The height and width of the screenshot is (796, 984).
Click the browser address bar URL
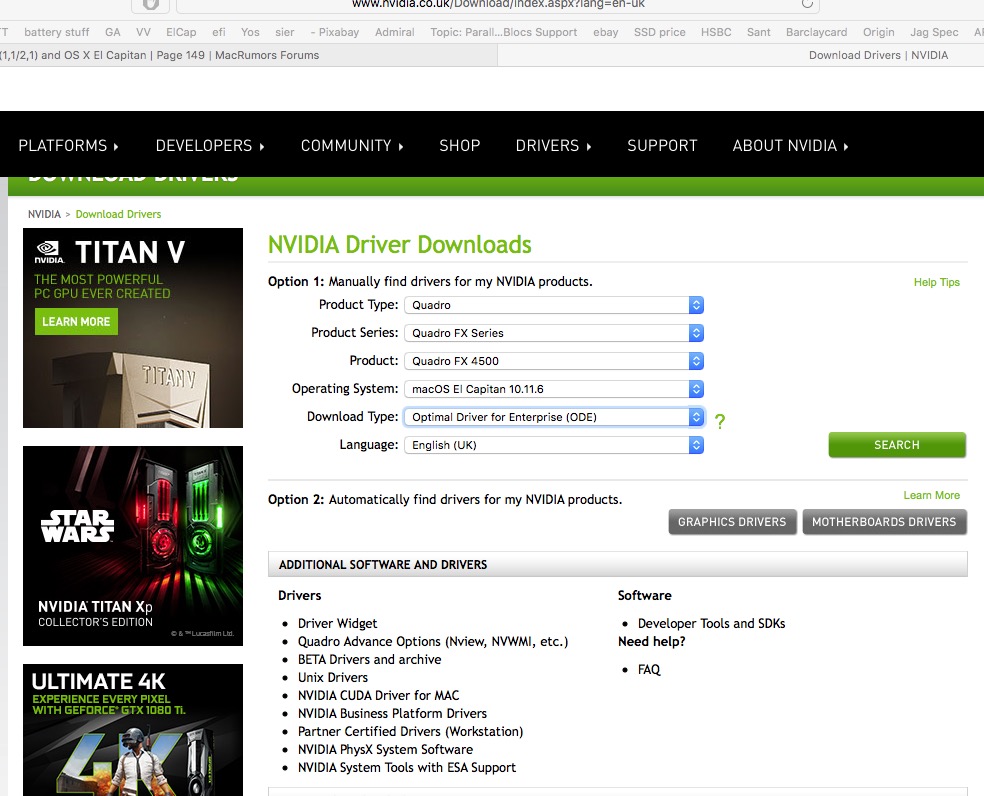pos(498,4)
